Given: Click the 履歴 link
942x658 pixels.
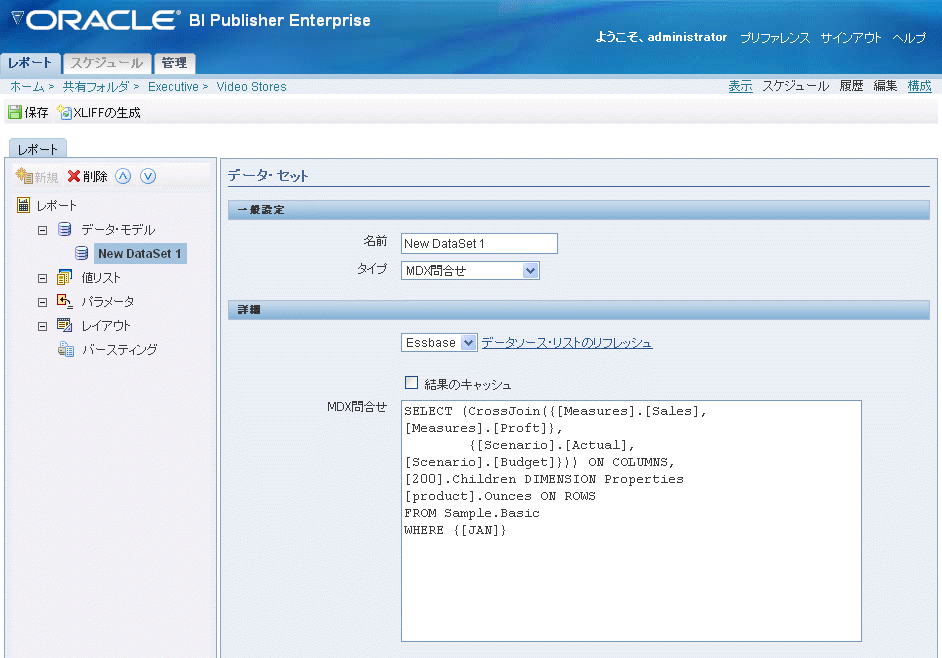Looking at the screenshot, I should [851, 86].
